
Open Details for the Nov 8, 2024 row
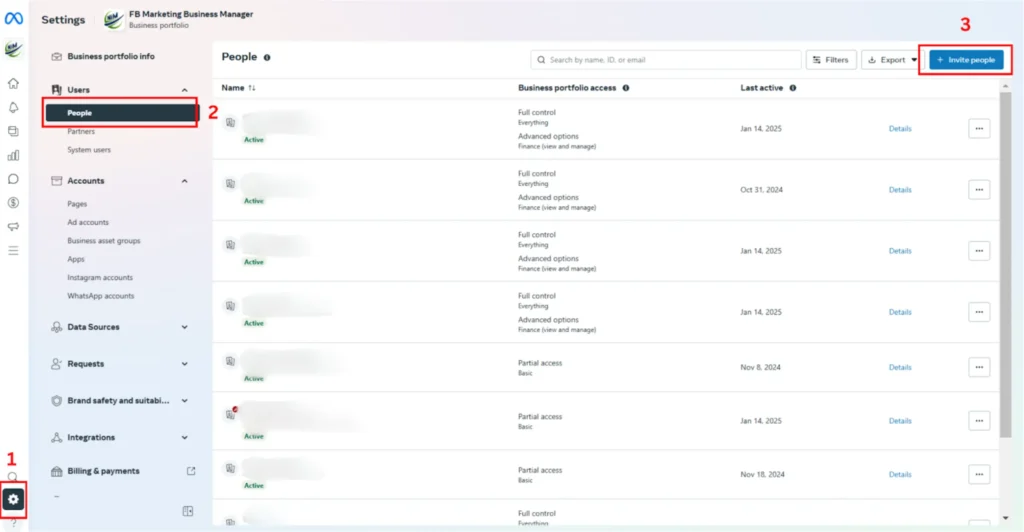coord(900,368)
